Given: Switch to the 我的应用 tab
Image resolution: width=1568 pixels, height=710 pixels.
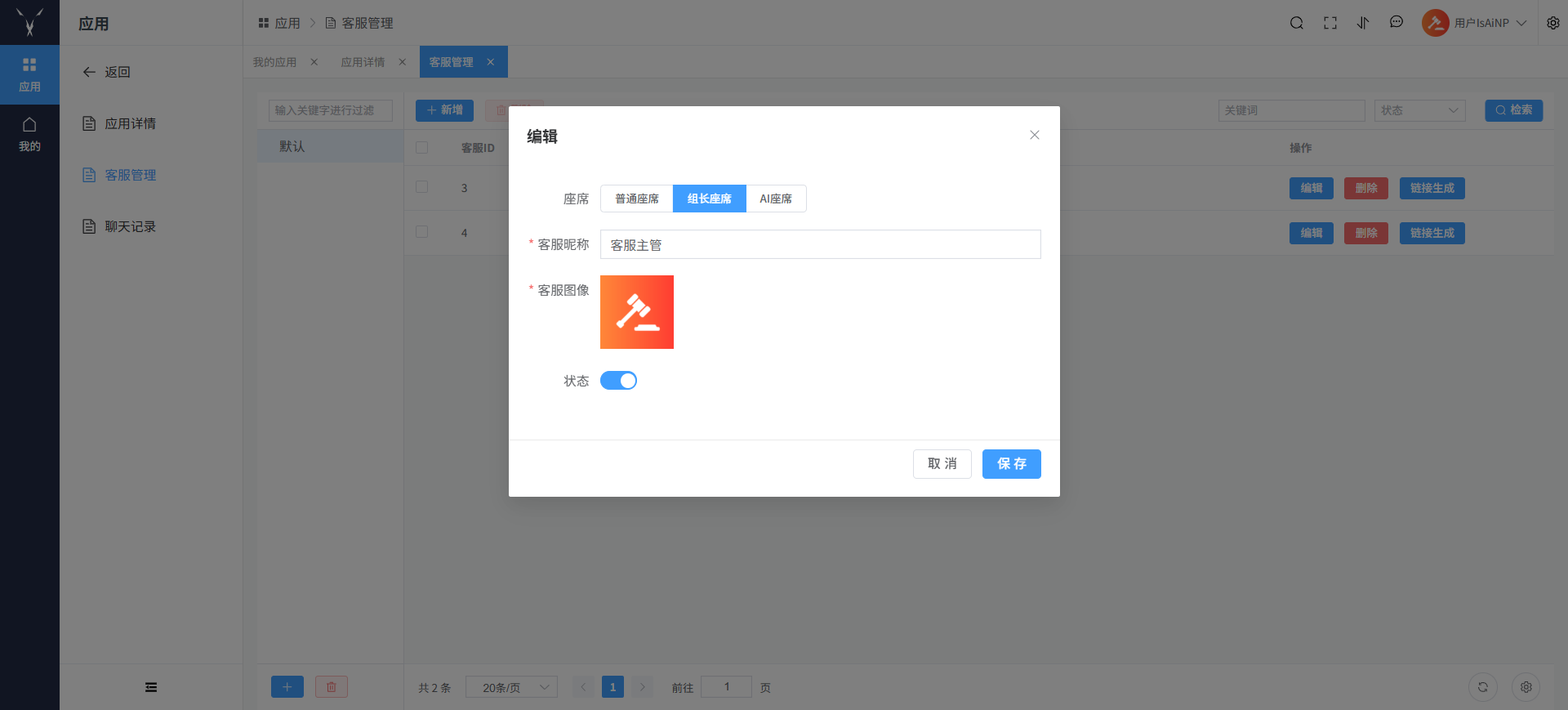Looking at the screenshot, I should pyautogui.click(x=275, y=62).
